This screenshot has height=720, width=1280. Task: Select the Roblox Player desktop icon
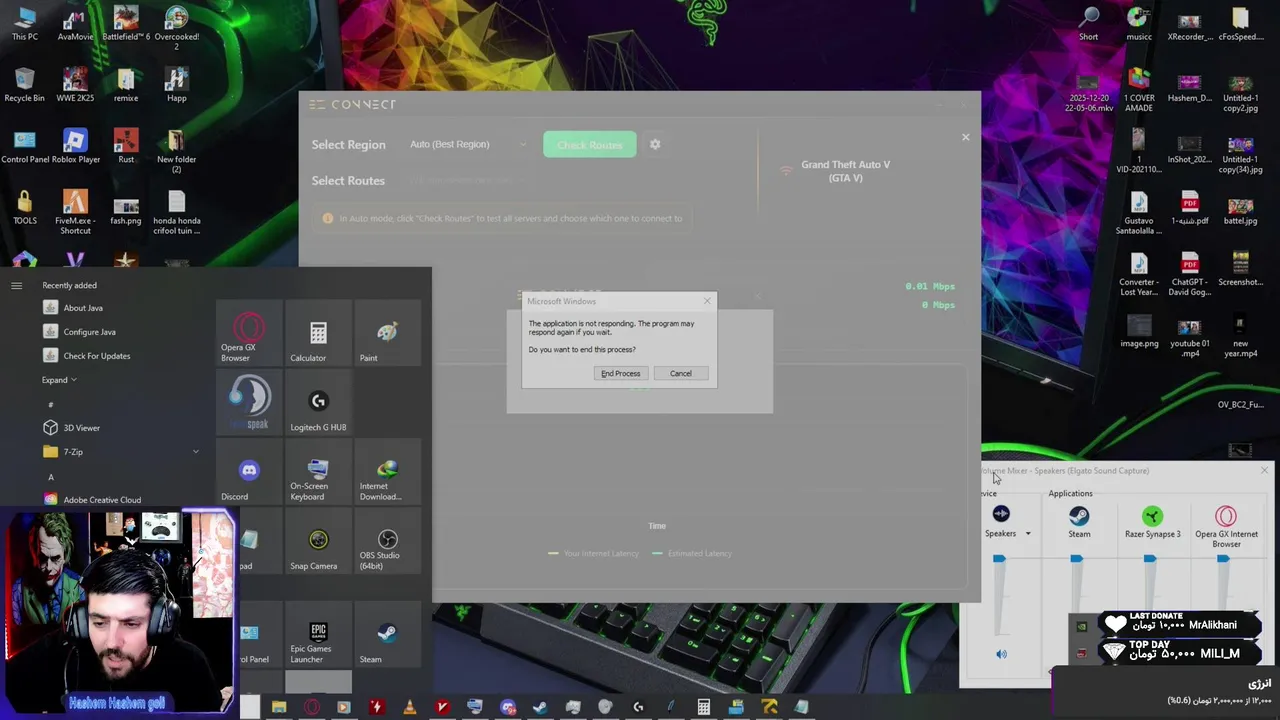pyautogui.click(x=75, y=146)
